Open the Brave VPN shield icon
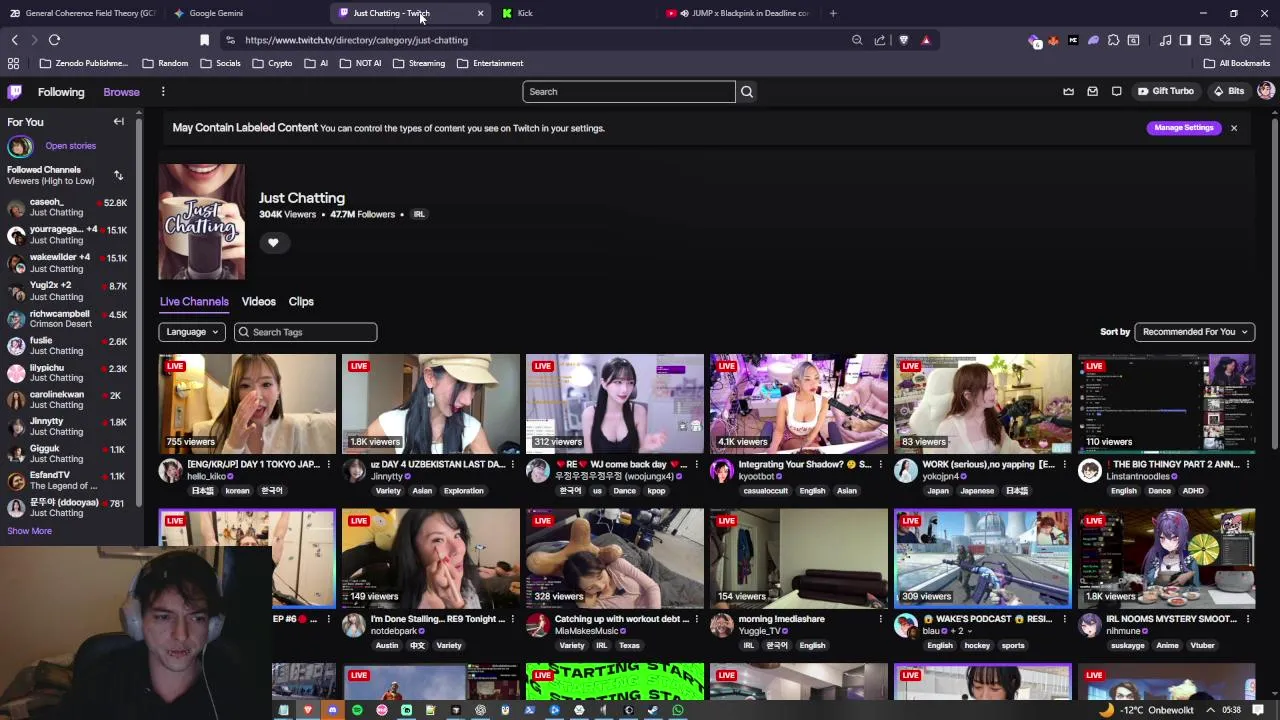 pos(1245,40)
